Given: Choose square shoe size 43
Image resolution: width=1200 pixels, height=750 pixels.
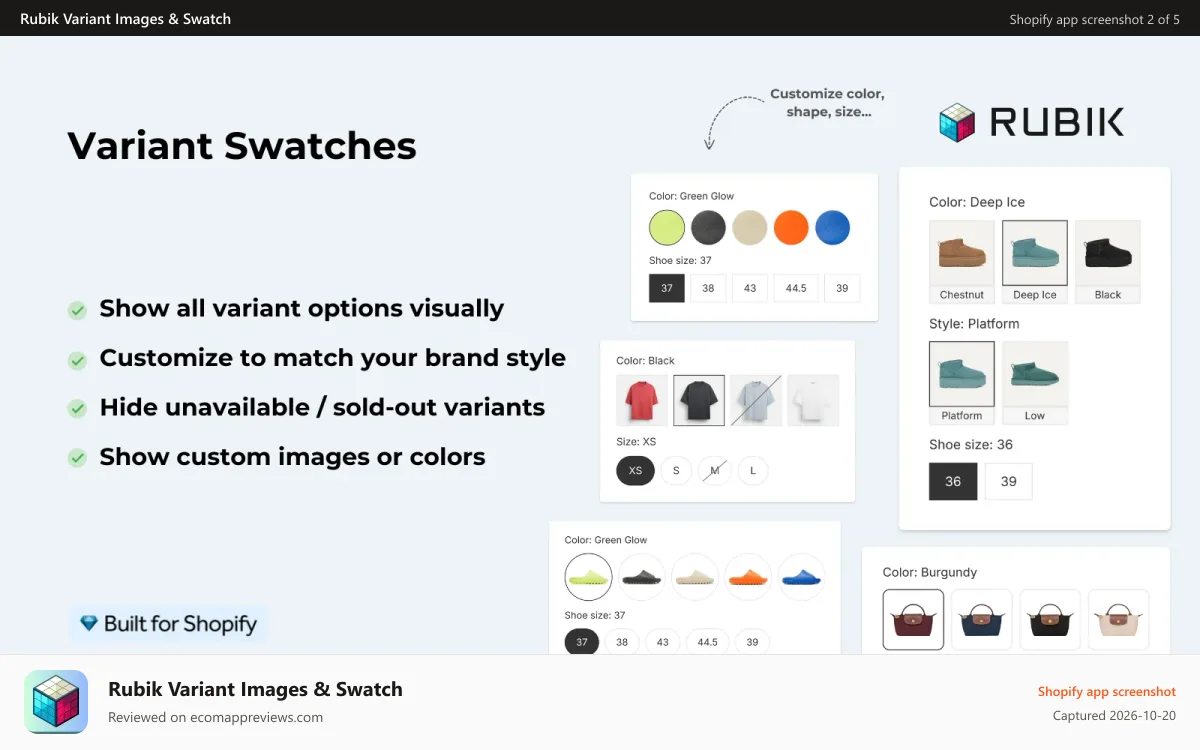Looking at the screenshot, I should tap(750, 288).
